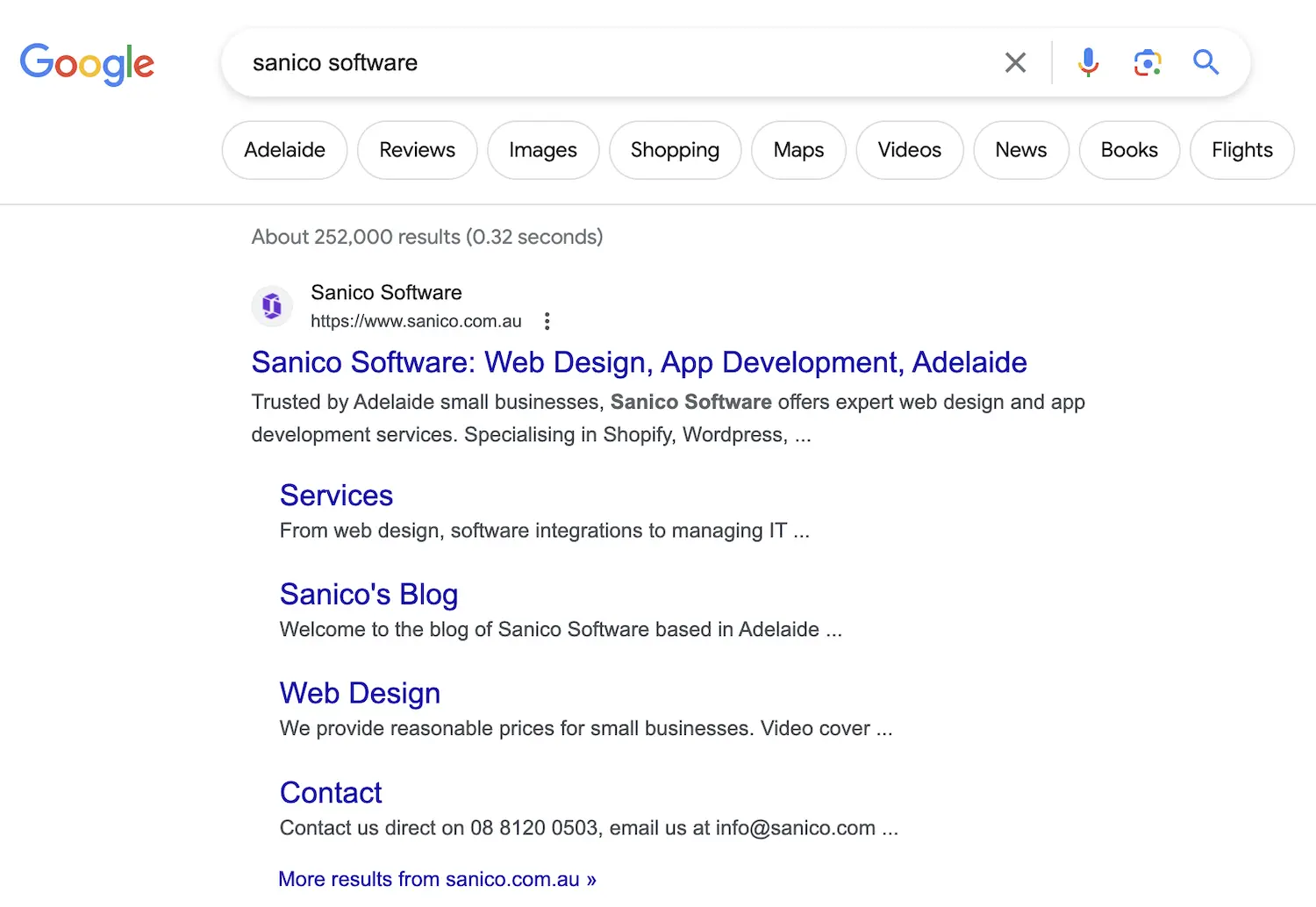Switch to the Flights tab
Image resolution: width=1316 pixels, height=907 pixels.
click(1242, 150)
